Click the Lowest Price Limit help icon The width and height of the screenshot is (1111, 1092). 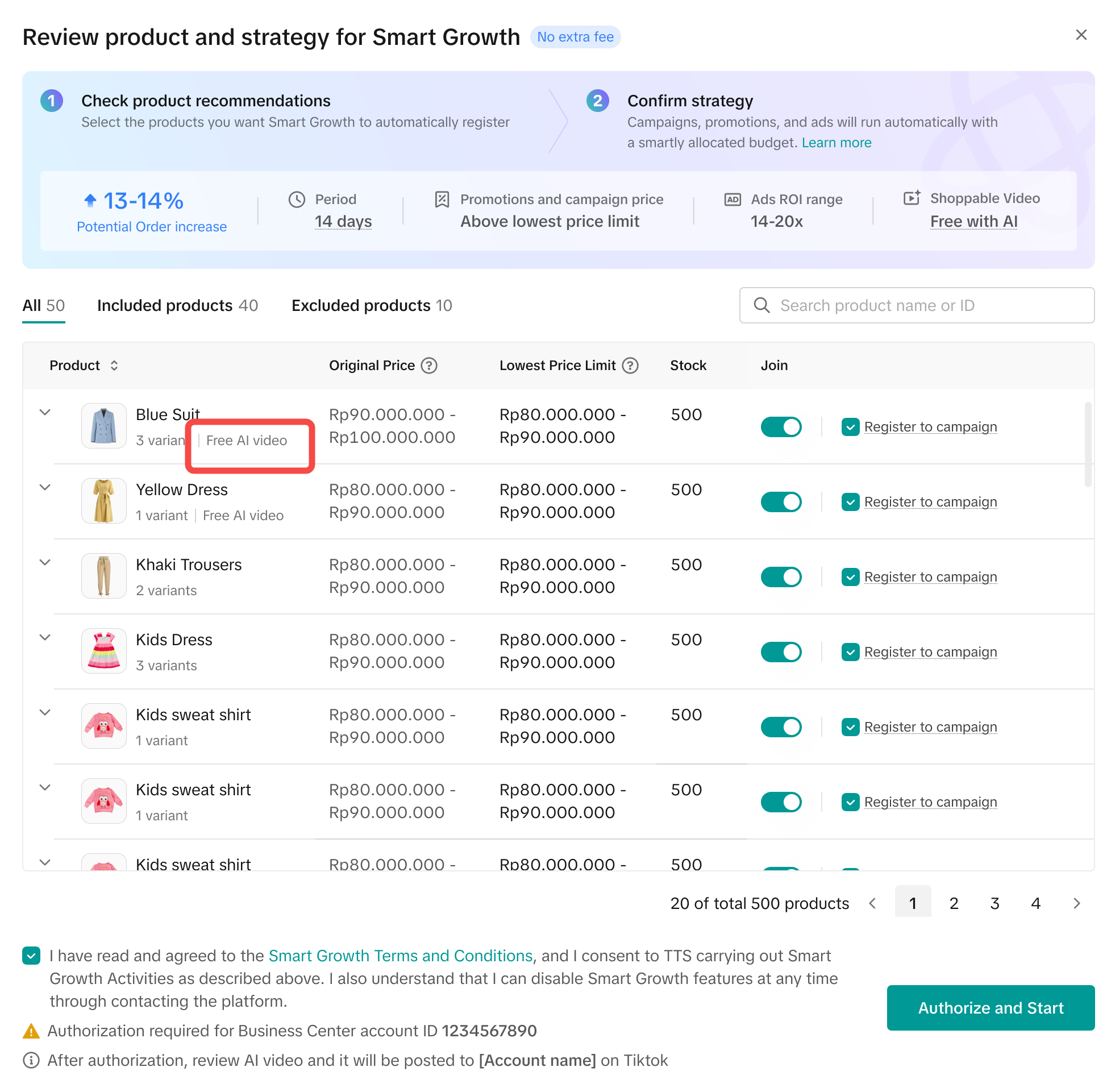(x=630, y=366)
